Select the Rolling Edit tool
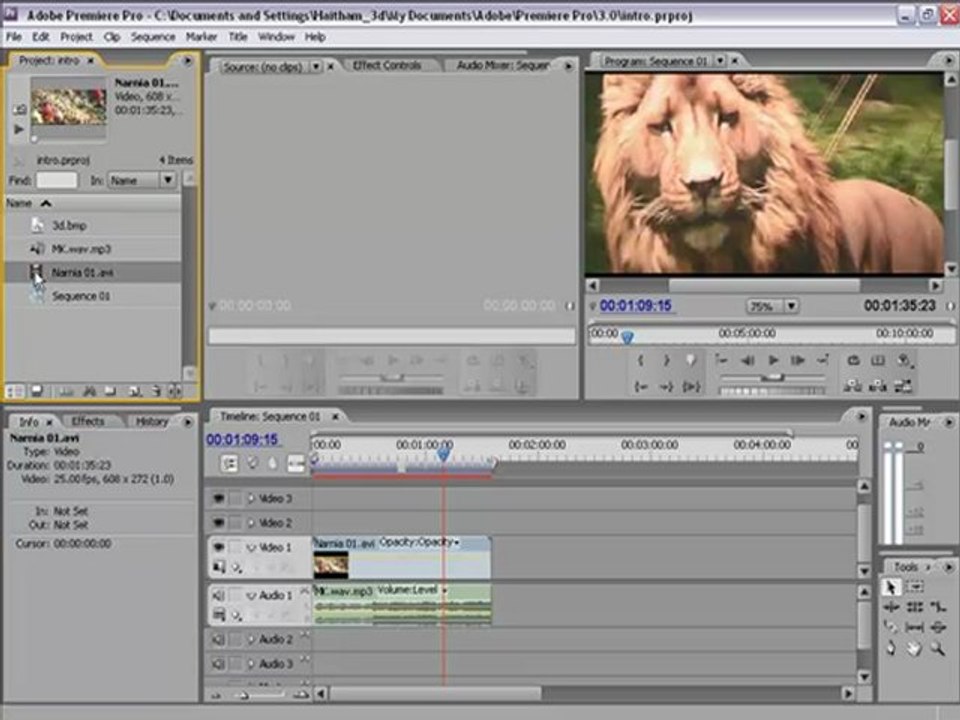This screenshot has height=720, width=960. [915, 607]
